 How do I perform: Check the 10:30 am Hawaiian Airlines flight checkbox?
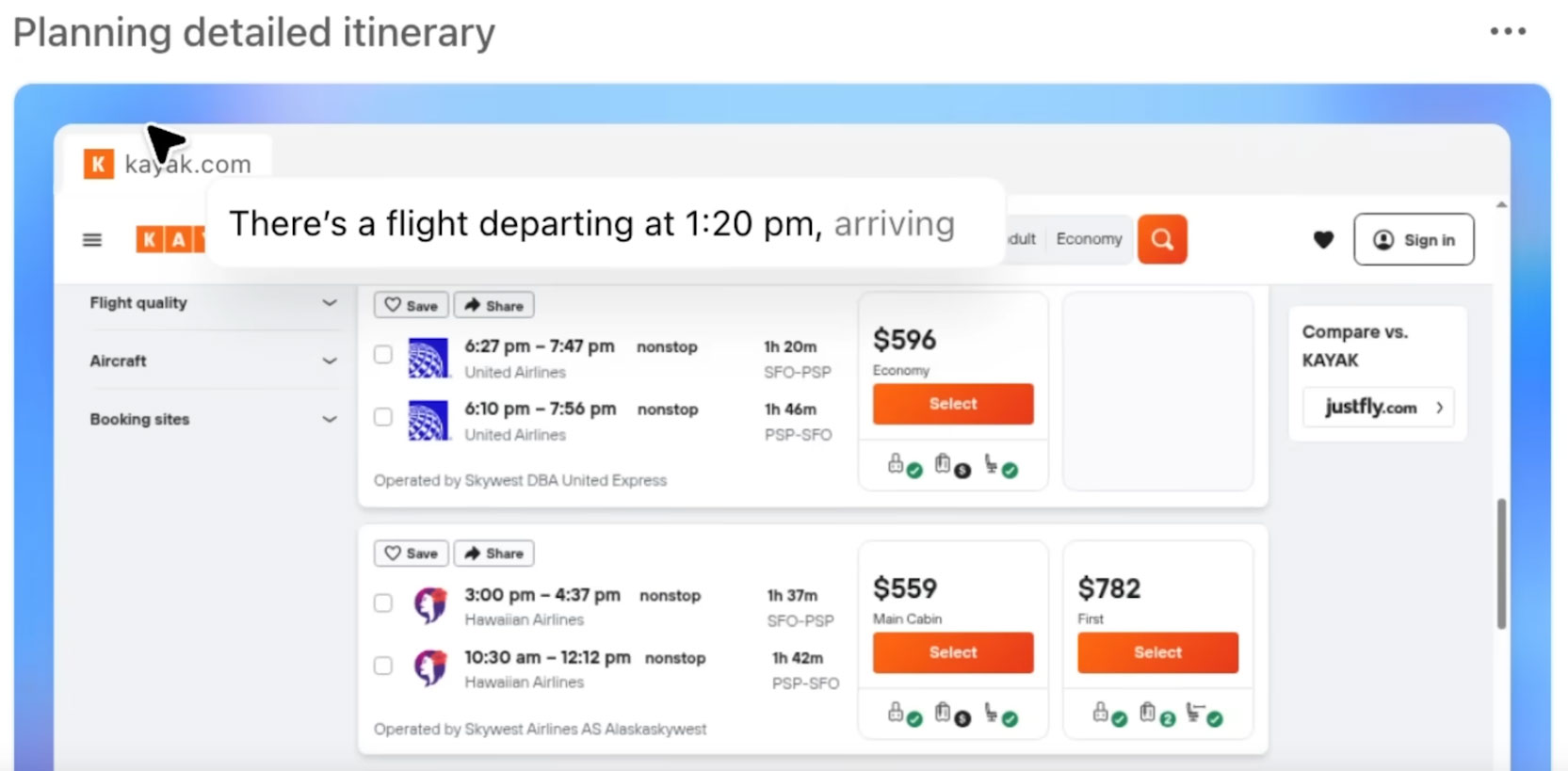click(382, 666)
